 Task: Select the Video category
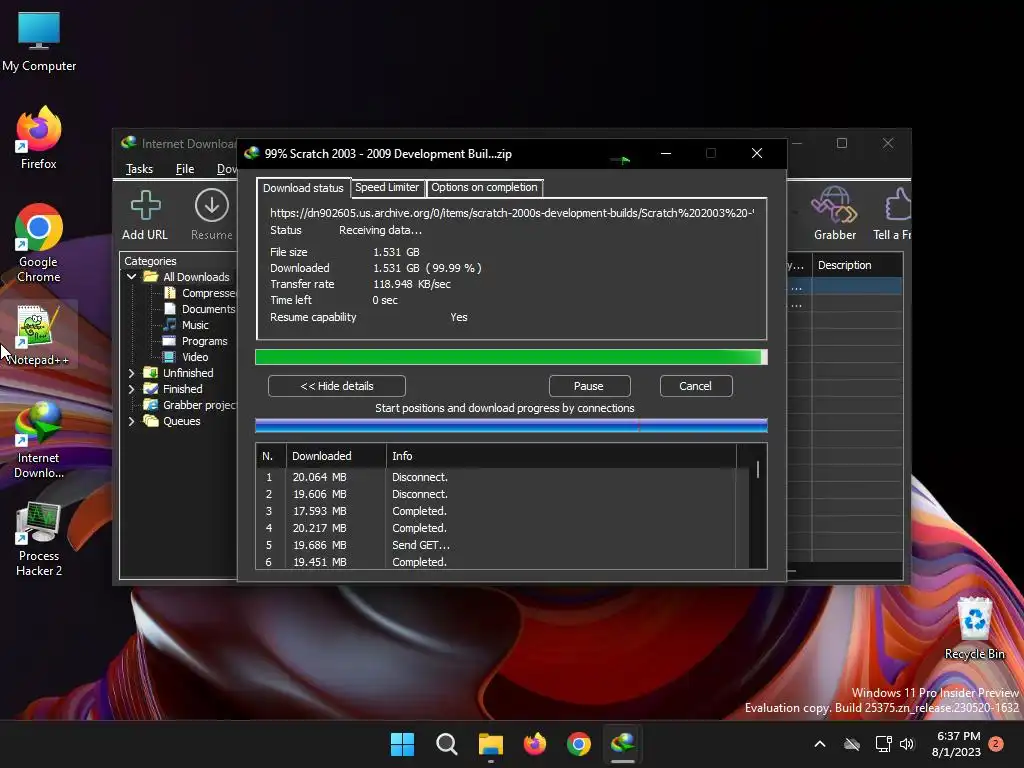tap(185, 357)
